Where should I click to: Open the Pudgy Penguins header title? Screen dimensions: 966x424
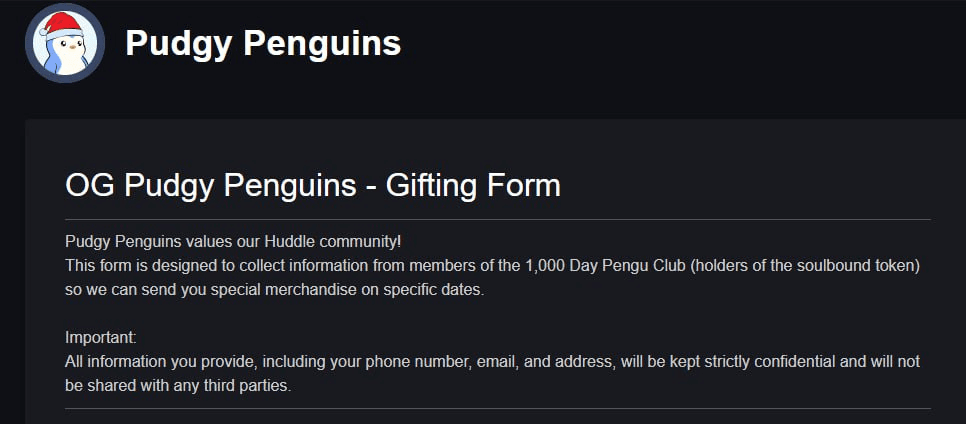[x=263, y=43]
